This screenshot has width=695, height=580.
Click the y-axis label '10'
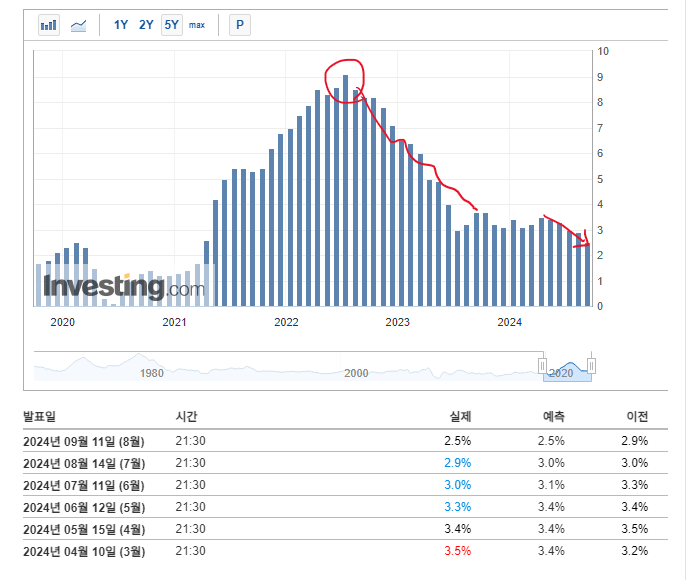603,51
